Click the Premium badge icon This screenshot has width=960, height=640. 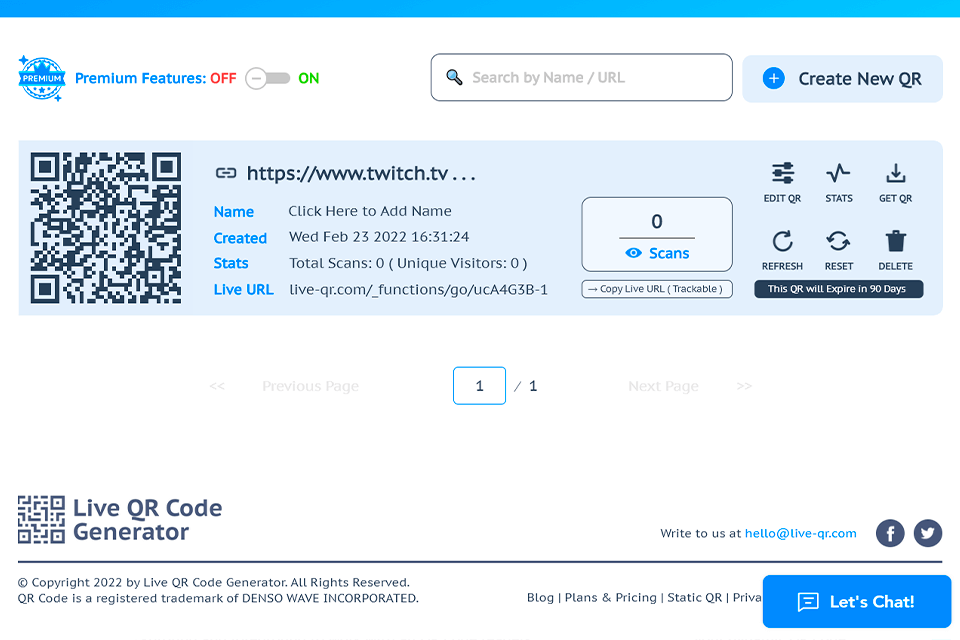(41, 78)
